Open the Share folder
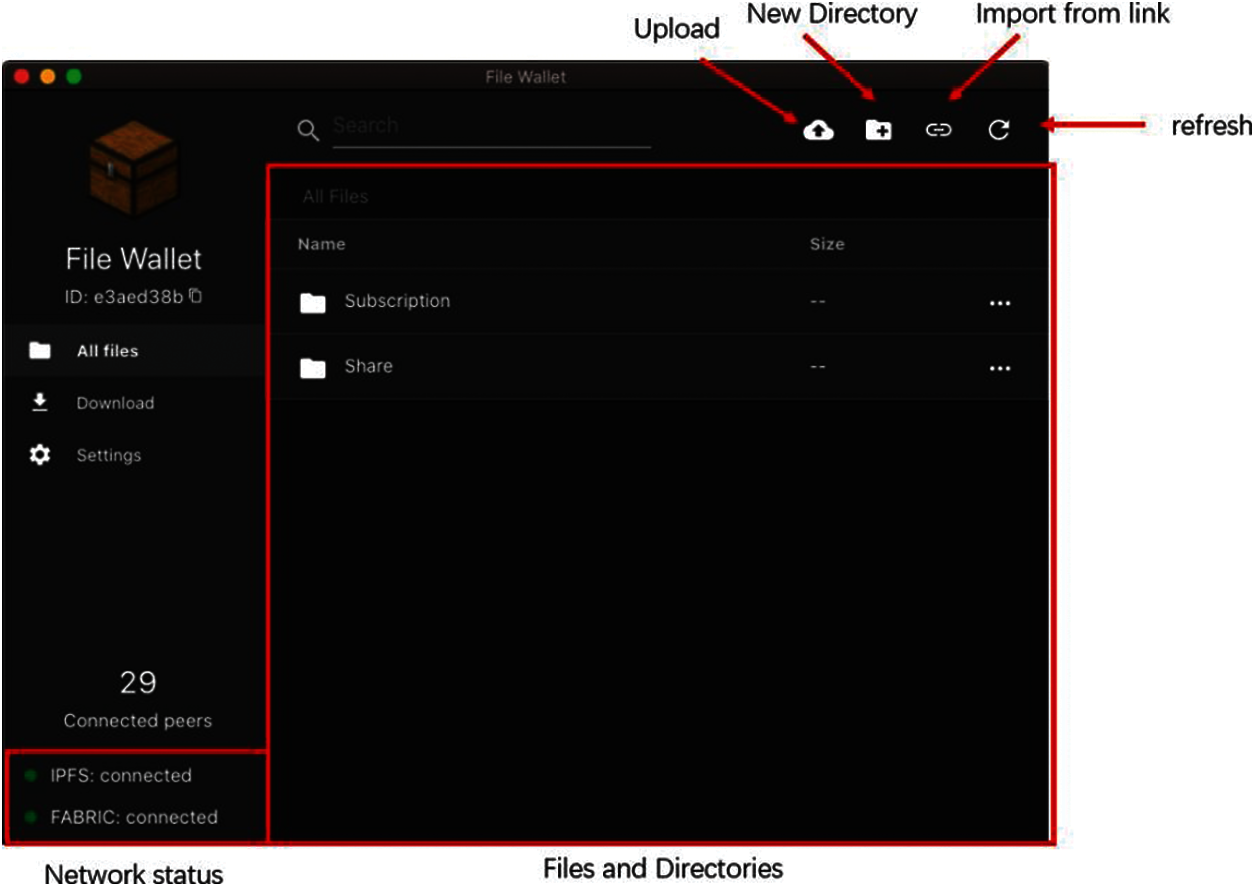The image size is (1255, 887). pos(368,366)
